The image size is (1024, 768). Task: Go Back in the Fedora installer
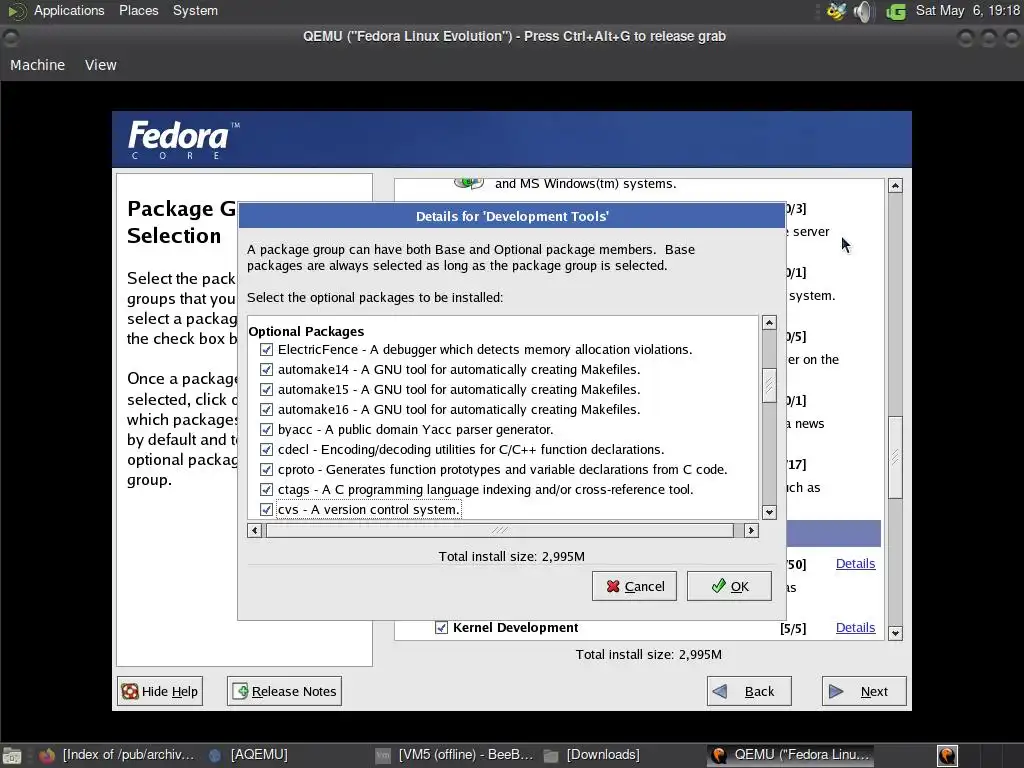point(749,691)
